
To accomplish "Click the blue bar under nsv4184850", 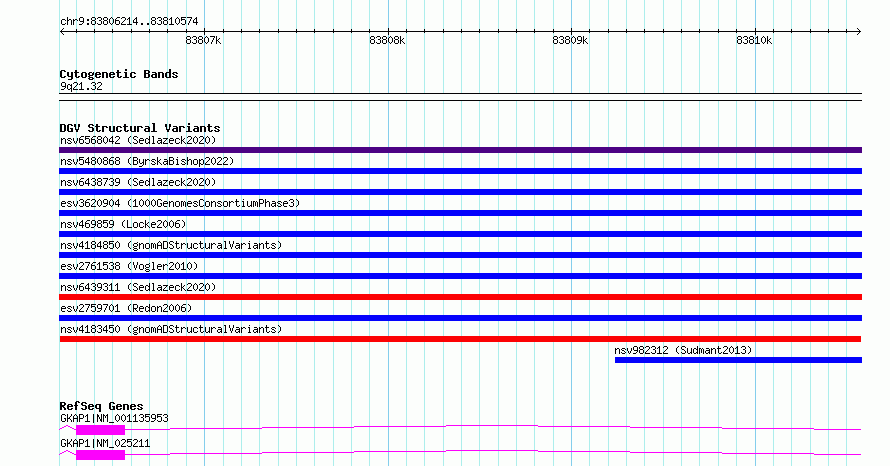I will coord(460,255).
